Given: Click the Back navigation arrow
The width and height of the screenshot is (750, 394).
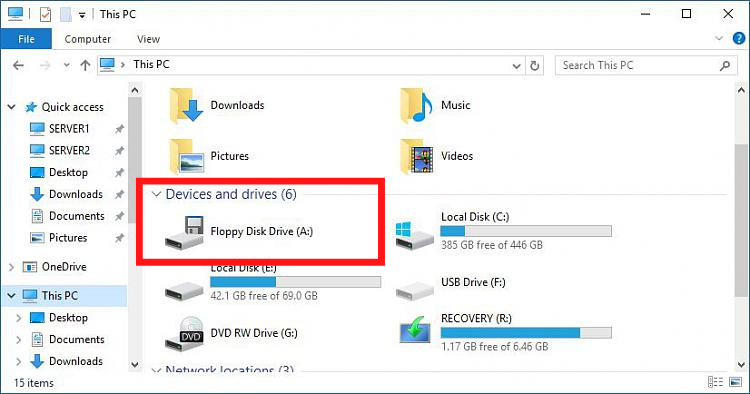Looking at the screenshot, I should (x=18, y=66).
